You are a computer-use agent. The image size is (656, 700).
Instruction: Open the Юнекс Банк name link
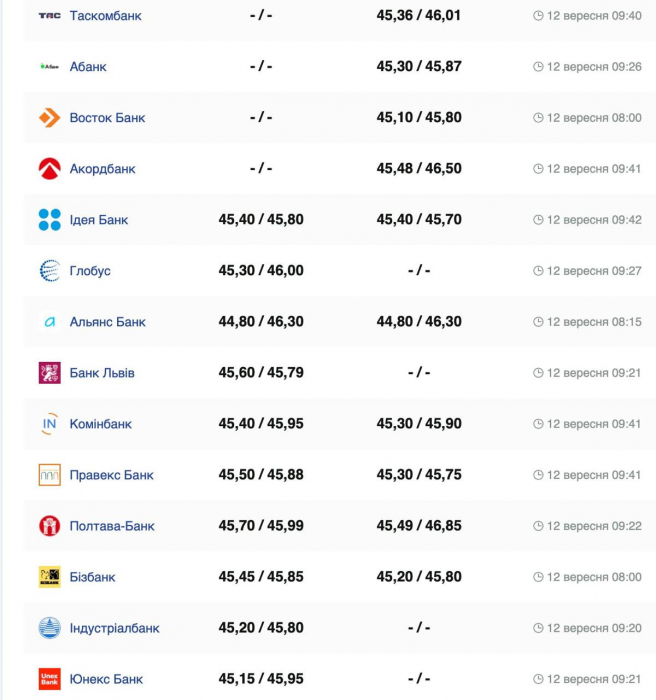click(x=106, y=679)
